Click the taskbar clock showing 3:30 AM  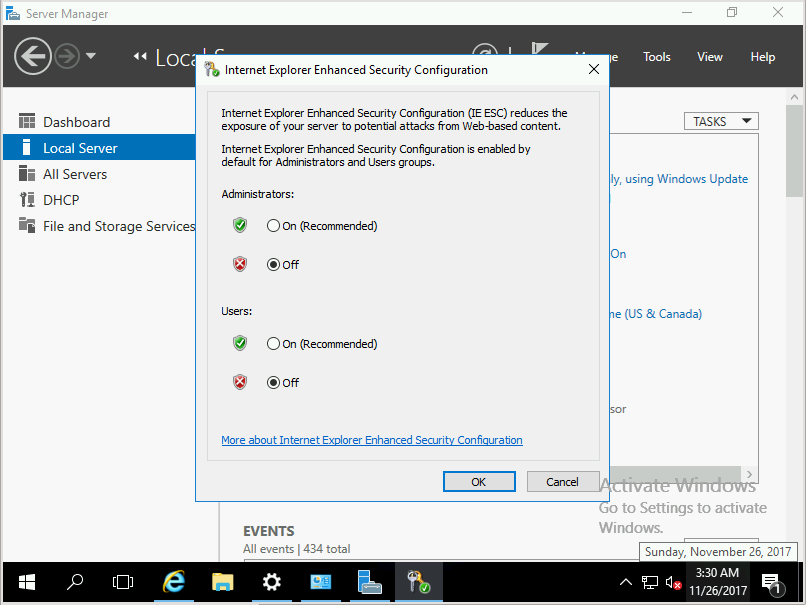coord(718,581)
